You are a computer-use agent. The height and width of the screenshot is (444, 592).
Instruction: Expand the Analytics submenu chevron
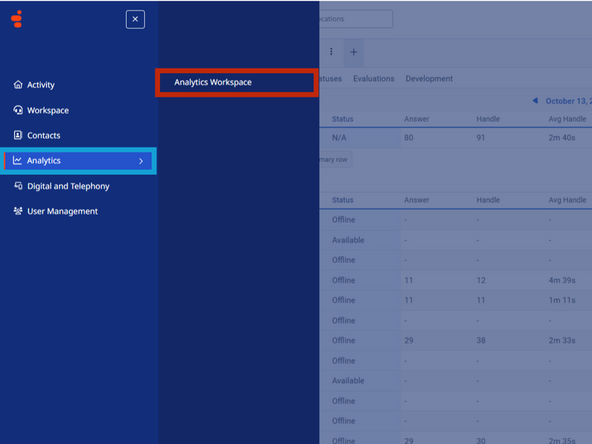(x=141, y=161)
